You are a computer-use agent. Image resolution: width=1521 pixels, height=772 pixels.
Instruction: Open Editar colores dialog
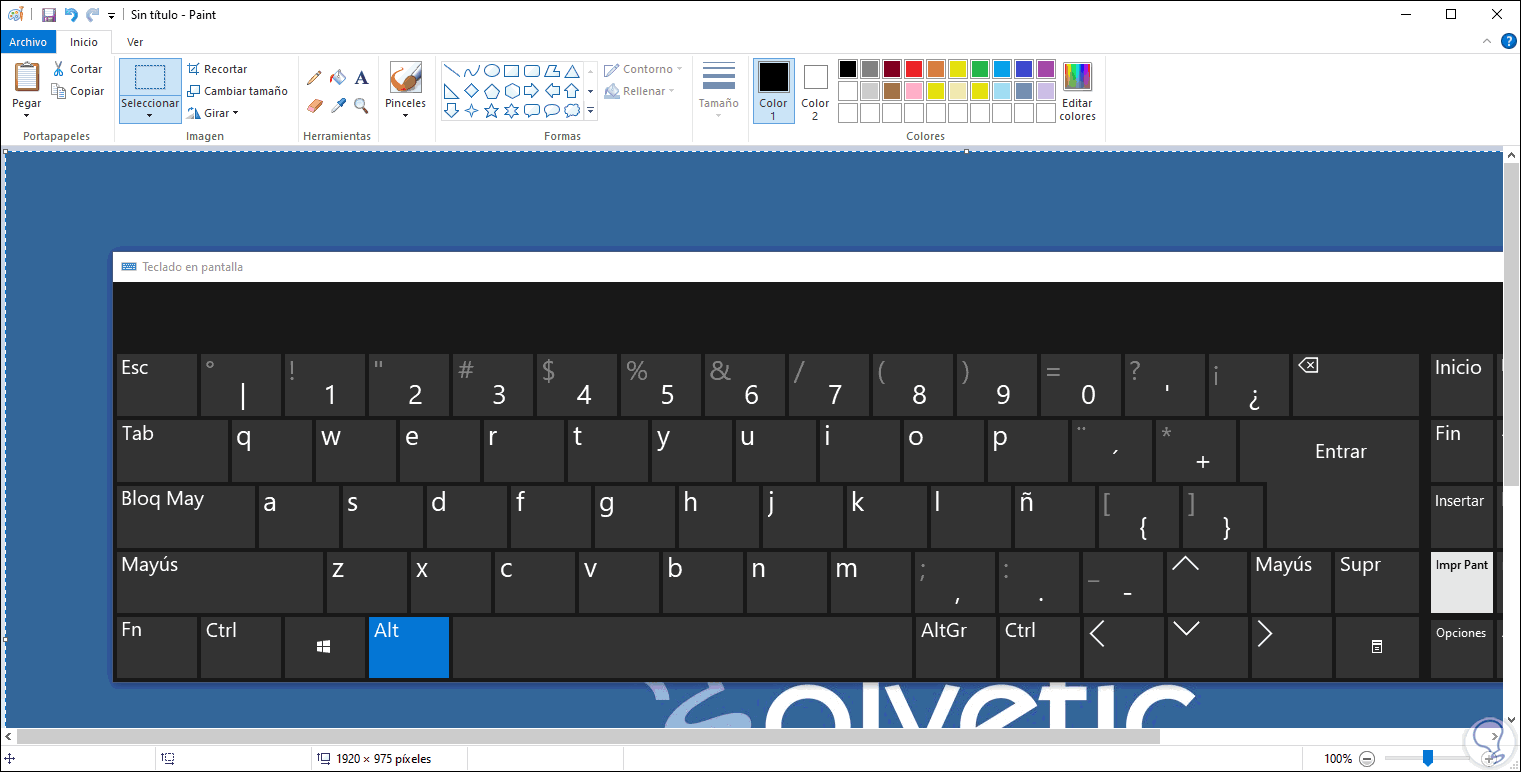coord(1077,90)
